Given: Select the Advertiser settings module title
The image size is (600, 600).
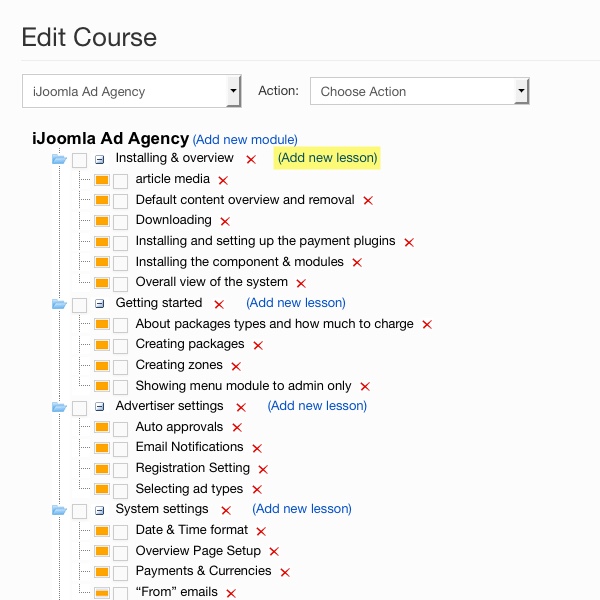Looking at the screenshot, I should click(x=170, y=406).
